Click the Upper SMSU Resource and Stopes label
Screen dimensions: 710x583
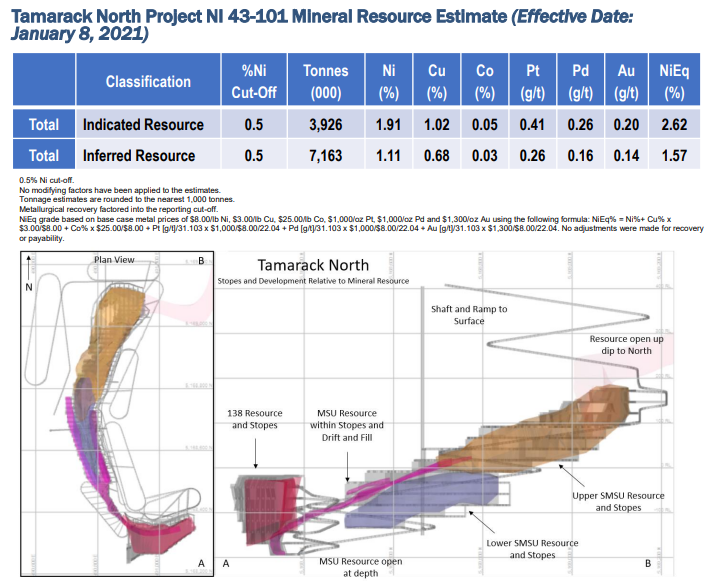617,502
